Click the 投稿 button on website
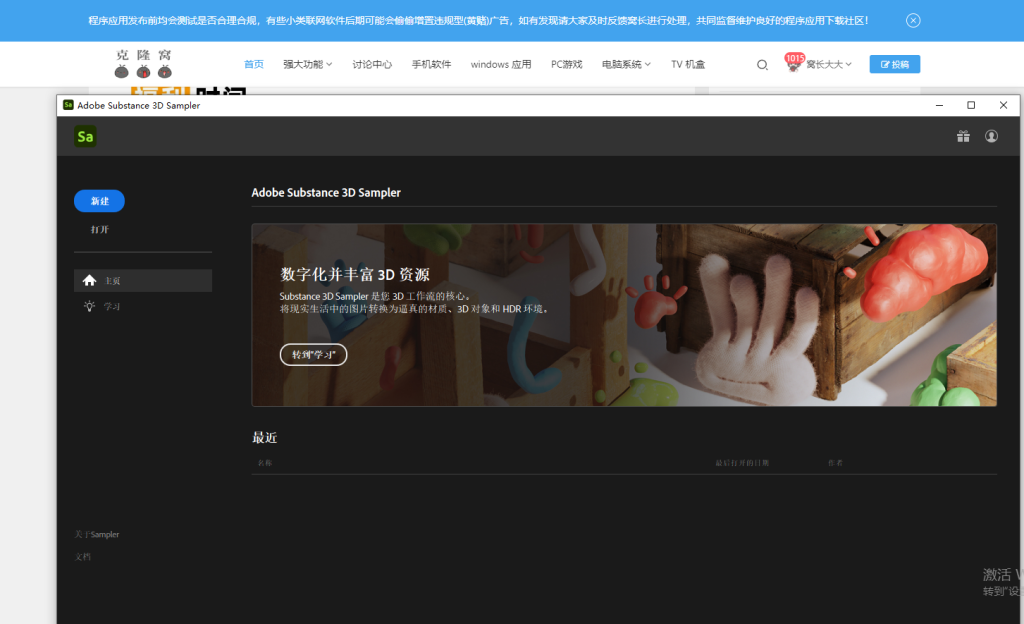Image resolution: width=1024 pixels, height=624 pixels. (895, 64)
